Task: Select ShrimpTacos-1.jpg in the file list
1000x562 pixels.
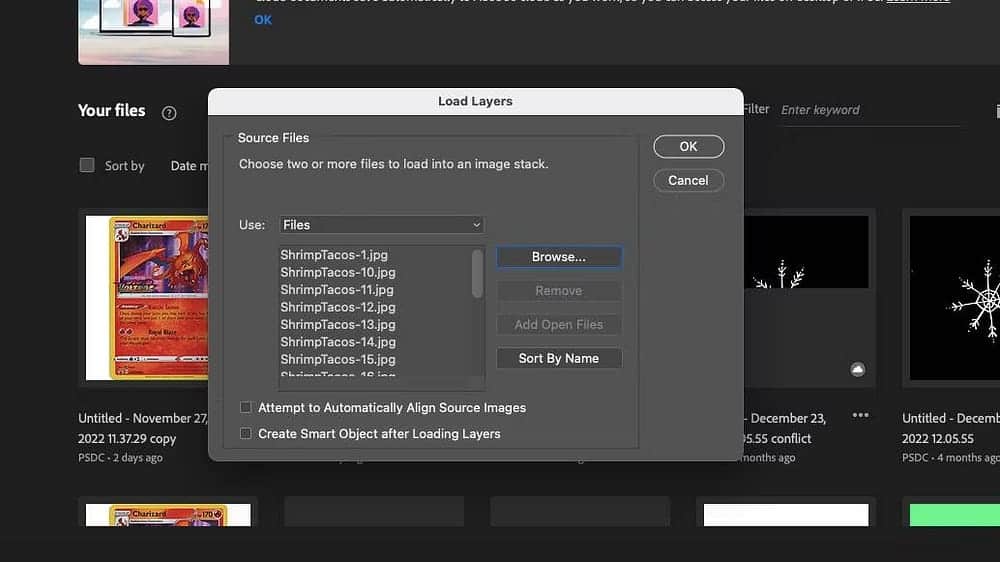Action: pos(334,255)
